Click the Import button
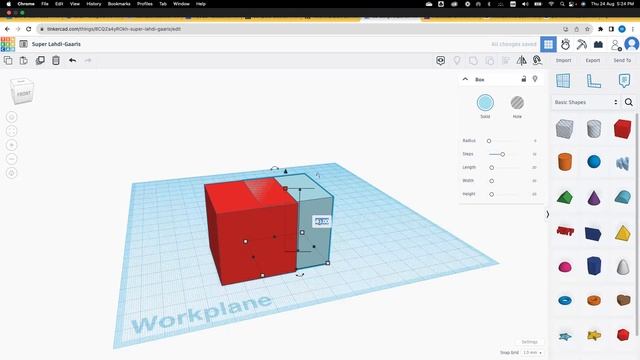640x360 pixels. (x=563, y=60)
